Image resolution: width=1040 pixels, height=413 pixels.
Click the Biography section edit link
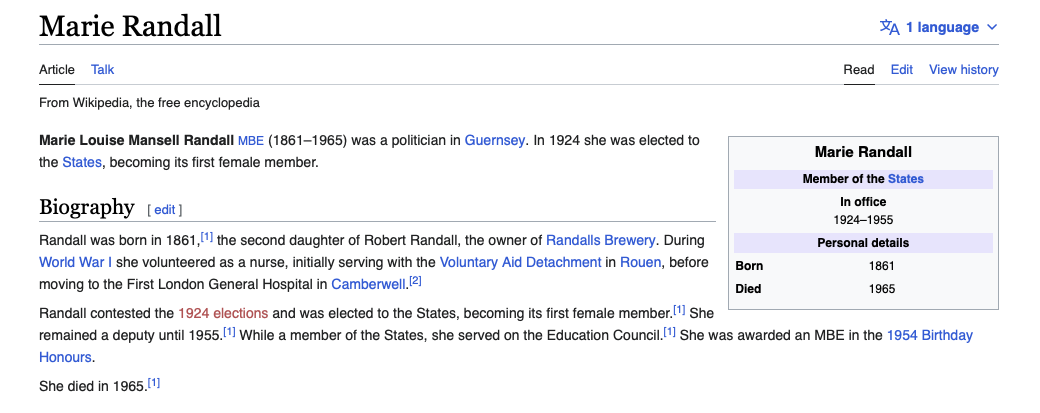164,210
